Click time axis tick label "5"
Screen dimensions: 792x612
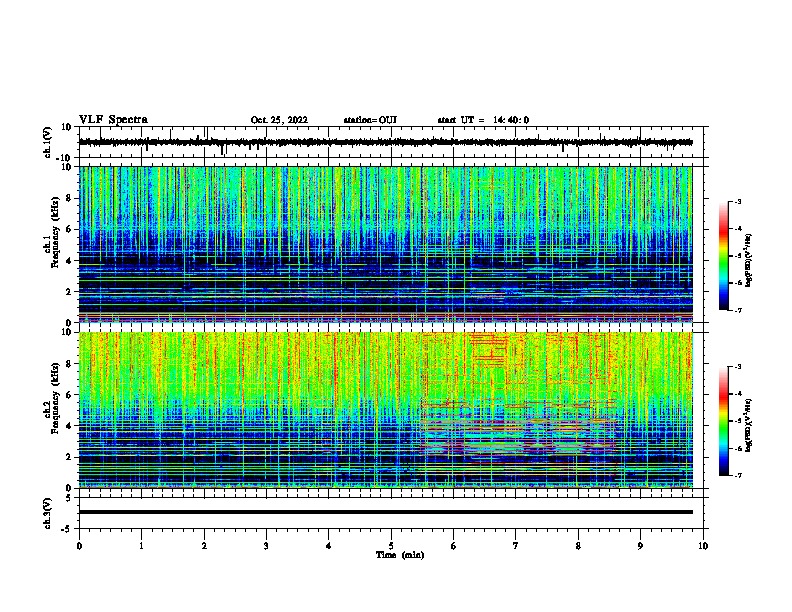(x=391, y=546)
